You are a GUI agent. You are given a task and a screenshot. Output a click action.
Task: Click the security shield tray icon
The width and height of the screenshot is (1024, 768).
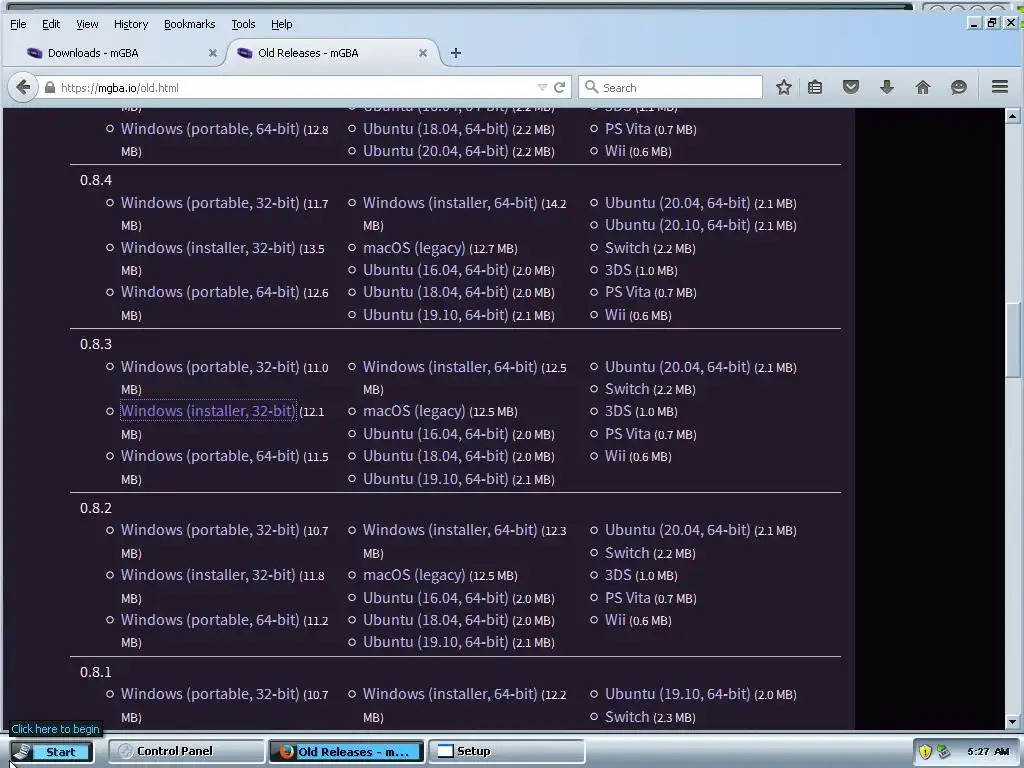tap(925, 751)
